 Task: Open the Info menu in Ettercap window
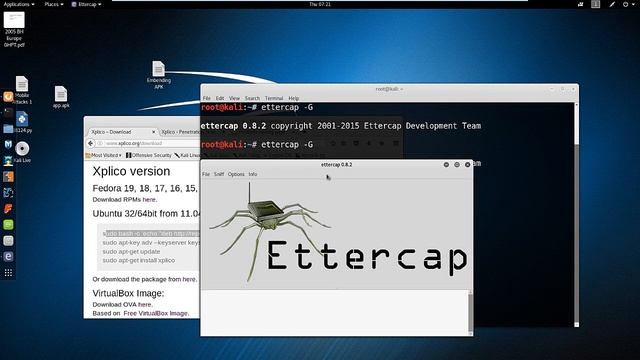pos(253,174)
